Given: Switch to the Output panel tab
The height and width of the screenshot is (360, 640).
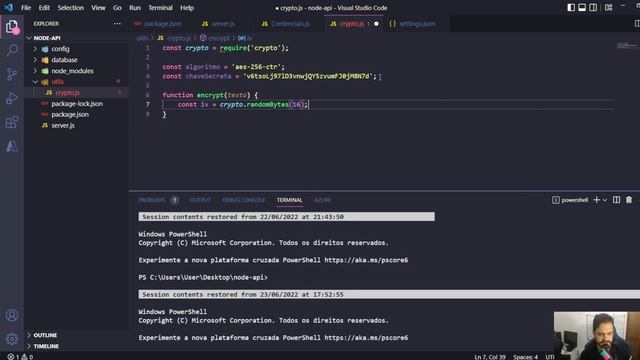Looking at the screenshot, I should click(x=200, y=200).
